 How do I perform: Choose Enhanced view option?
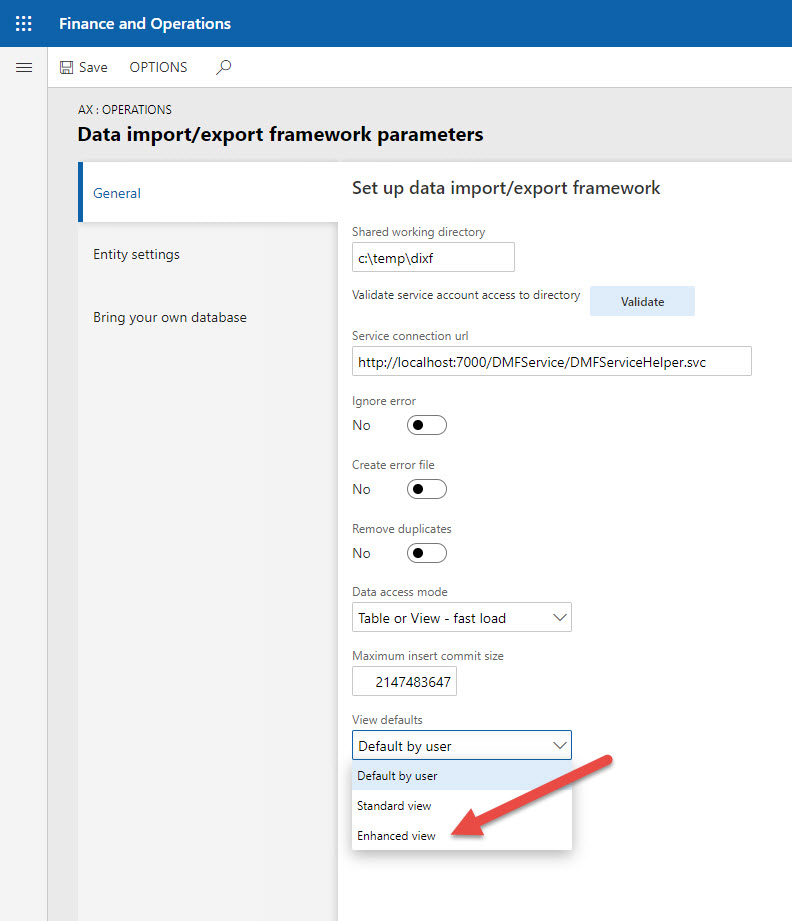[x=462, y=835]
